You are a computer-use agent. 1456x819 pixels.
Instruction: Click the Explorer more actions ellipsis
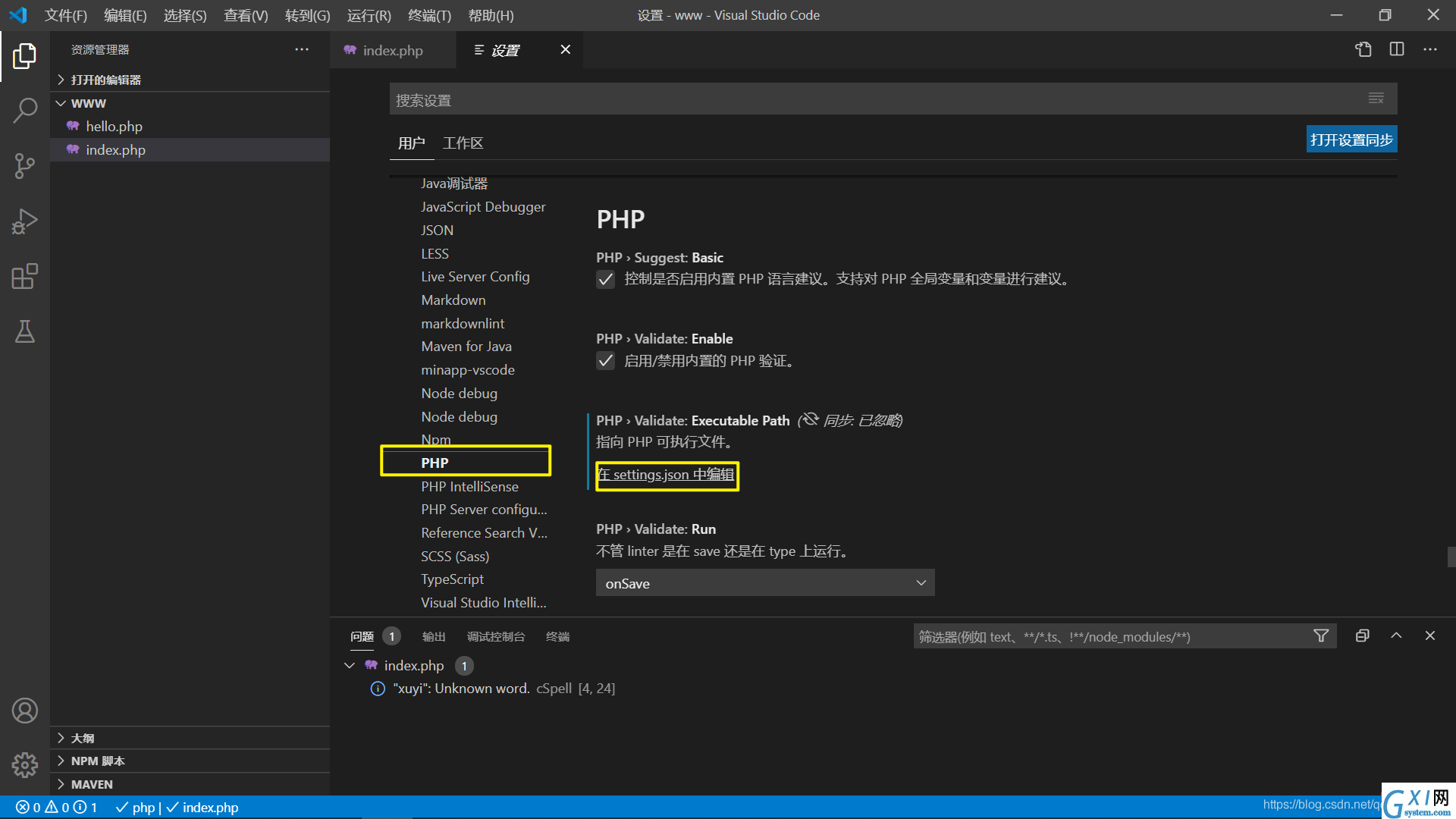click(302, 49)
